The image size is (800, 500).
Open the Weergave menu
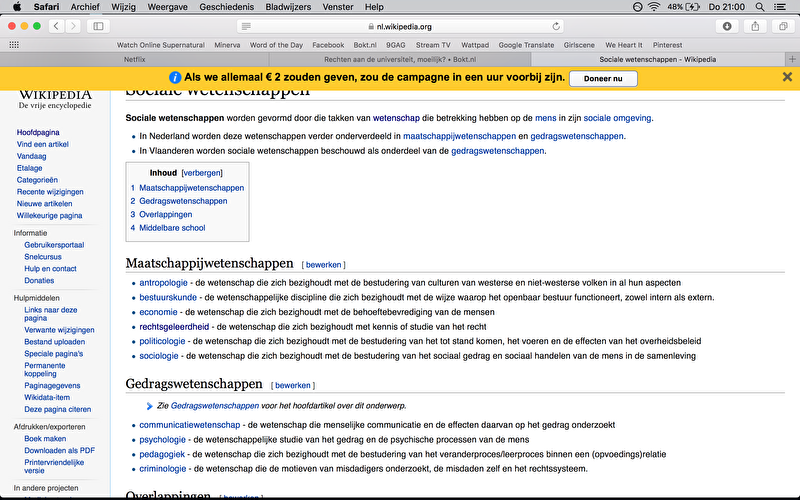pos(167,7)
